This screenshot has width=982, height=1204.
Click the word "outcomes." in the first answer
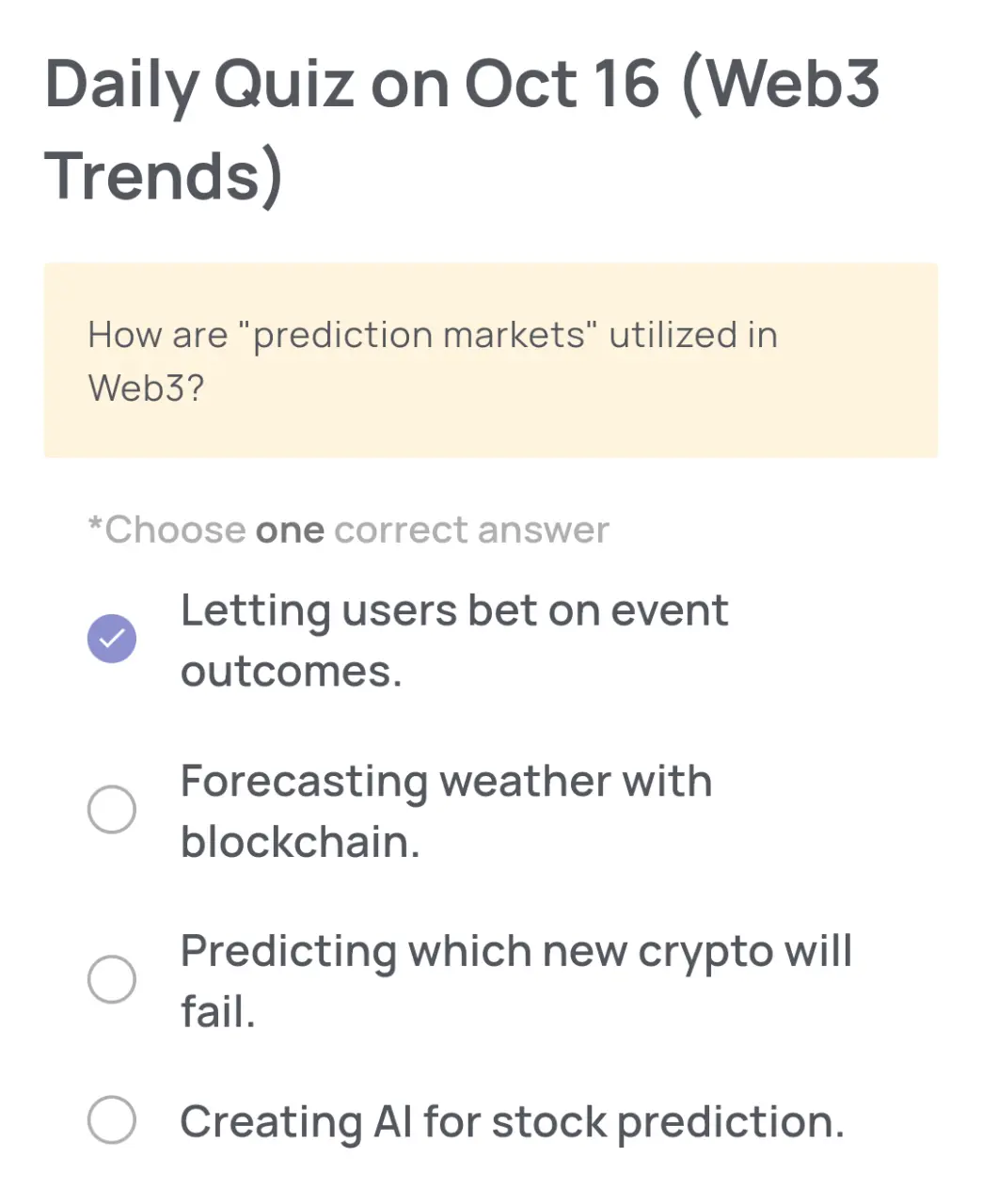(x=292, y=672)
